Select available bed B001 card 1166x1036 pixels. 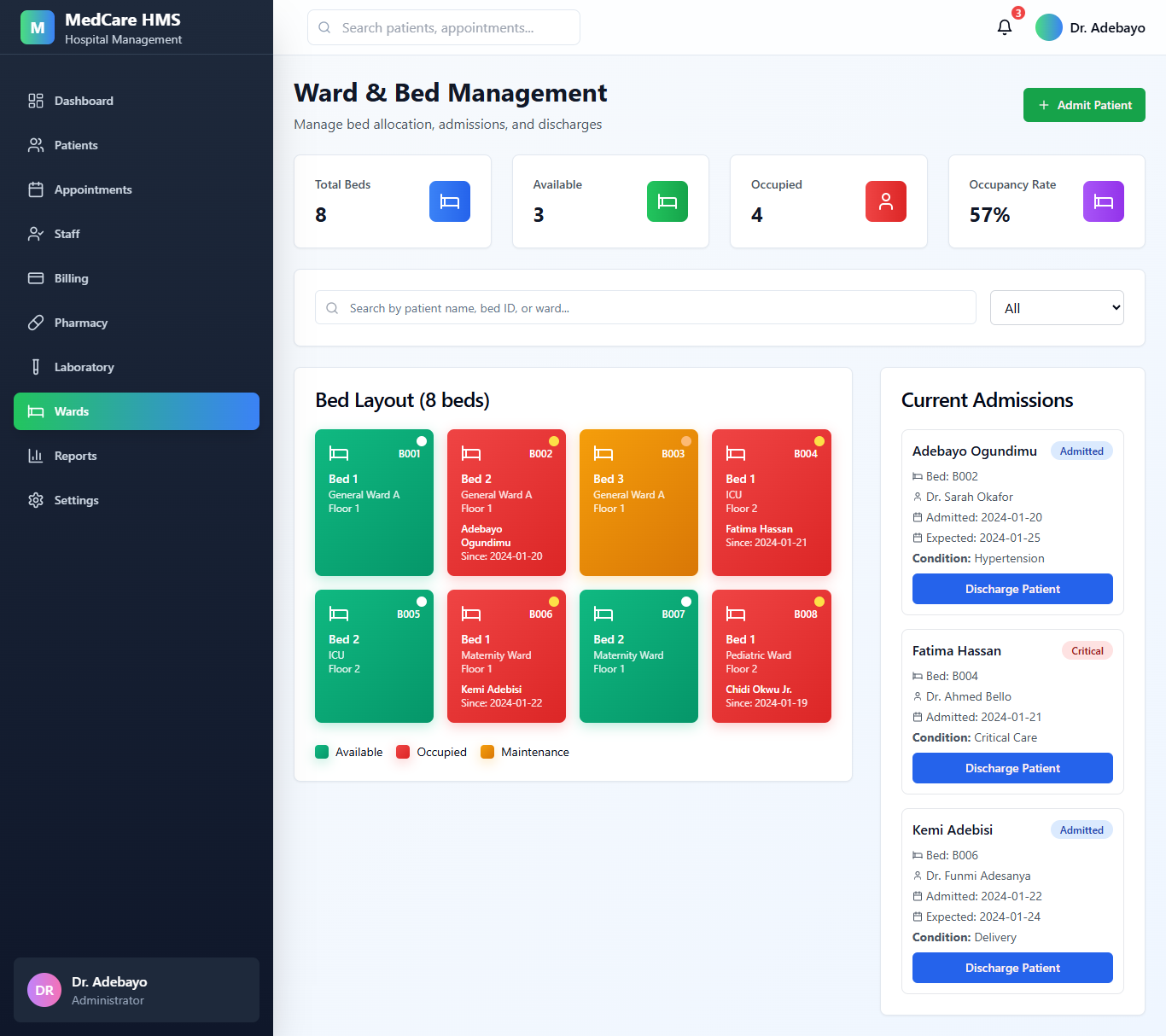point(374,503)
